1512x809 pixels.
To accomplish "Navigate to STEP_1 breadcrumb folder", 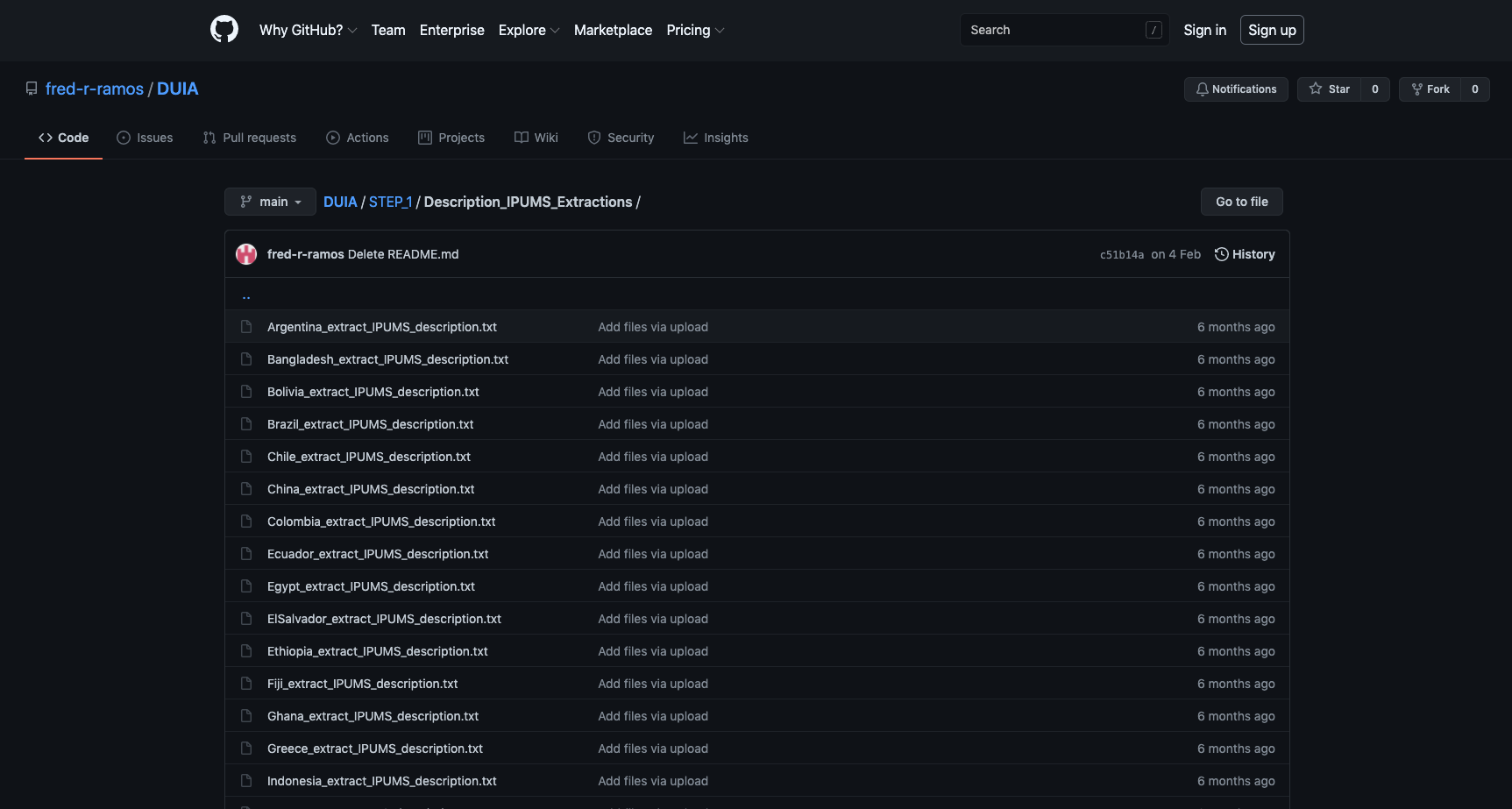I will click(x=390, y=202).
